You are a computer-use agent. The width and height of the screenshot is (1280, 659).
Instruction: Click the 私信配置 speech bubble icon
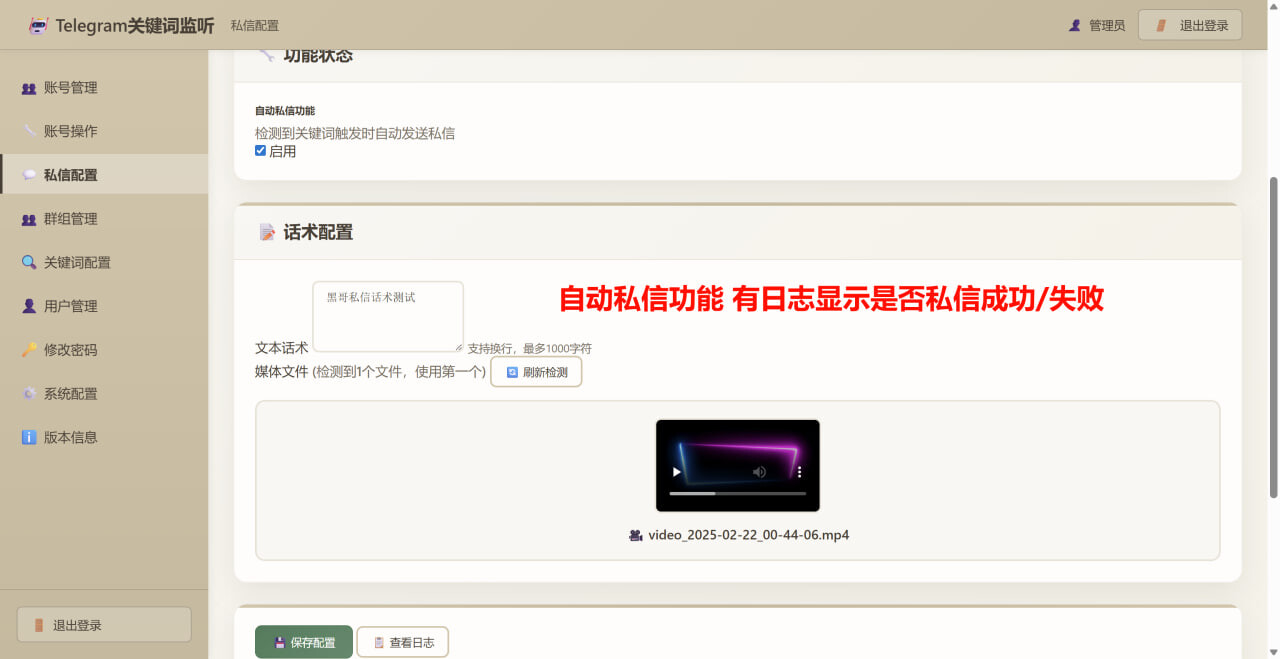coord(29,175)
